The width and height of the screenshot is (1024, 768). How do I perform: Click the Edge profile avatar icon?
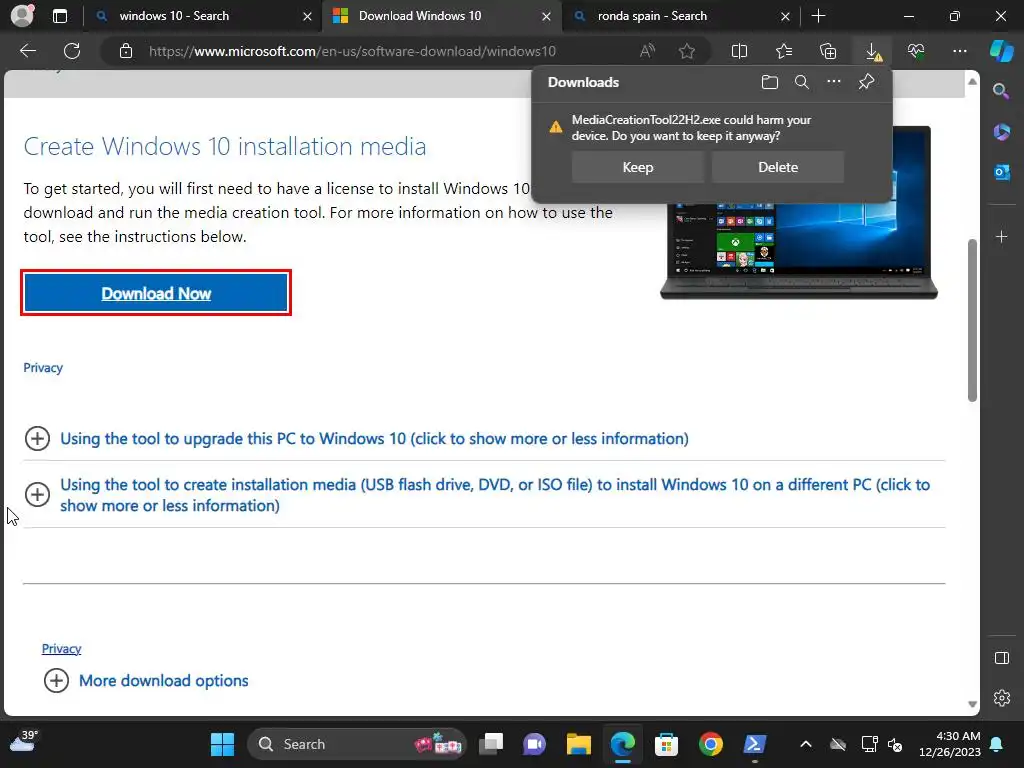coord(22,16)
